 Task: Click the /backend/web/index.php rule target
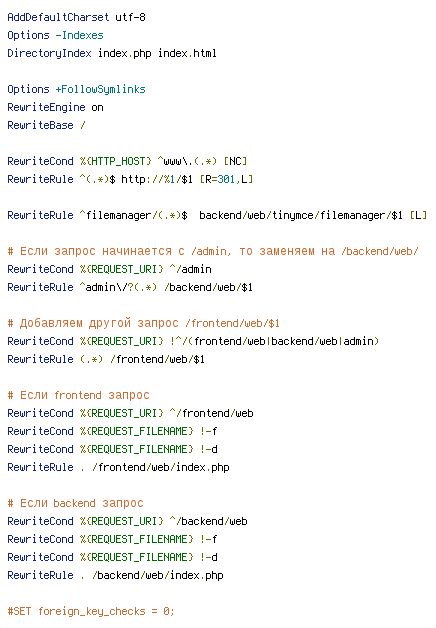pyautogui.click(x=157, y=576)
